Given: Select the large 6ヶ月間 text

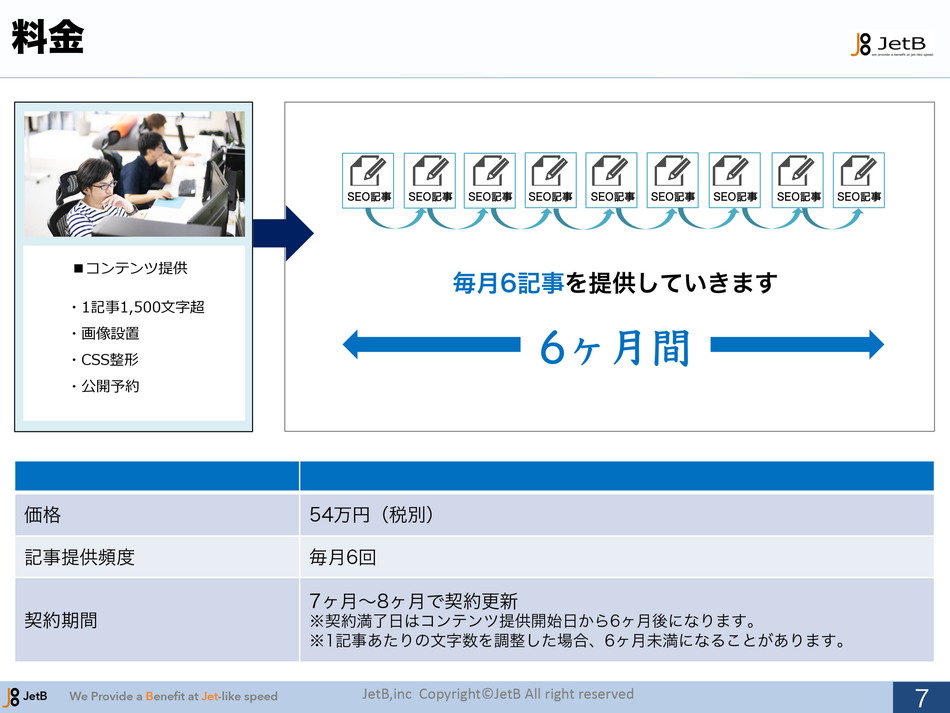Looking at the screenshot, I should click(x=614, y=348).
